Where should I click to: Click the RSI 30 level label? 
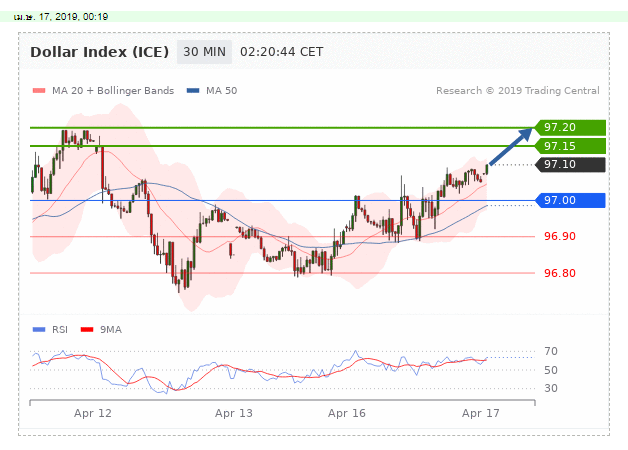point(551,388)
